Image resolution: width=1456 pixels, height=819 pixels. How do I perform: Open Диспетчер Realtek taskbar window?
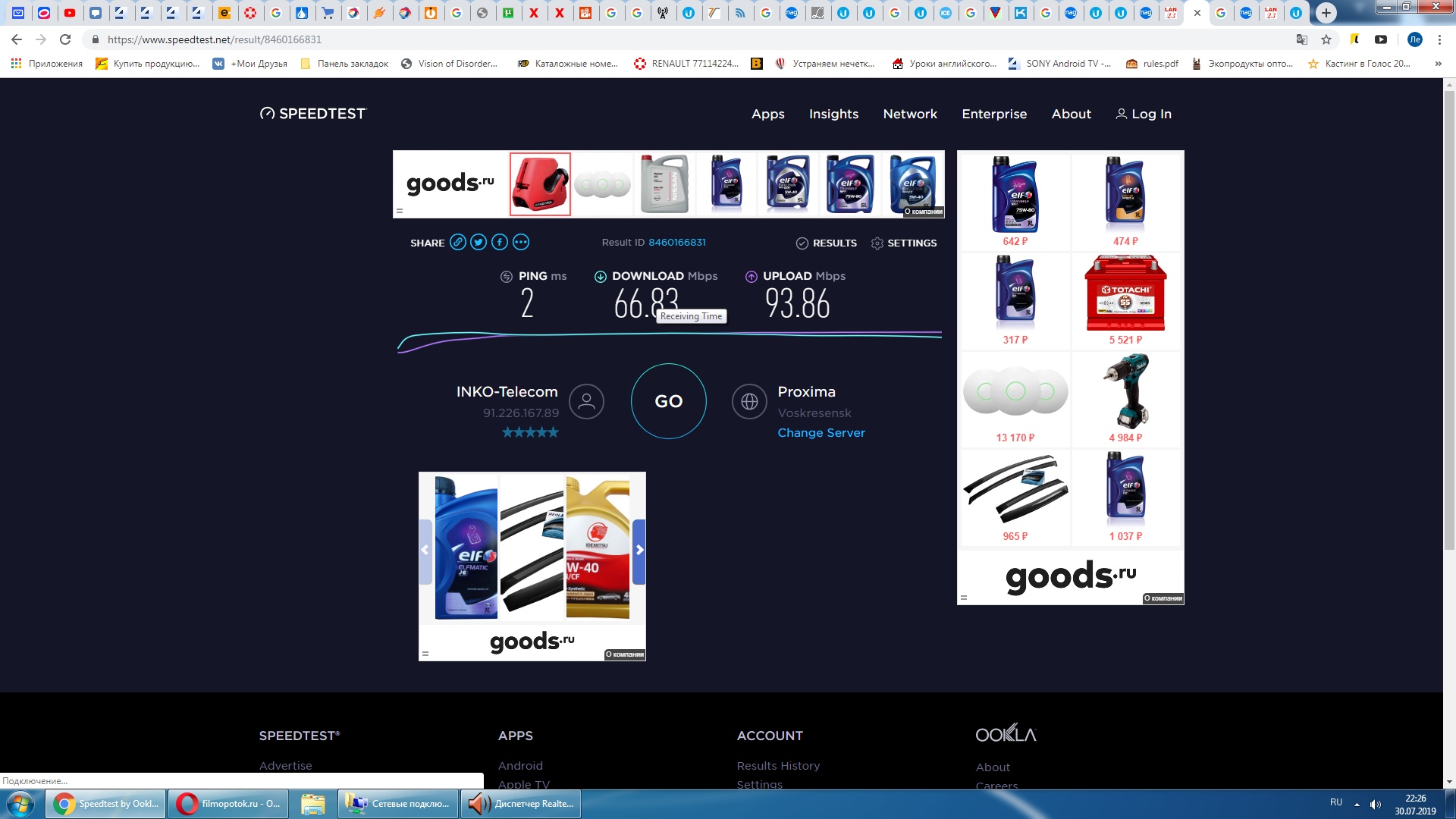tap(521, 804)
